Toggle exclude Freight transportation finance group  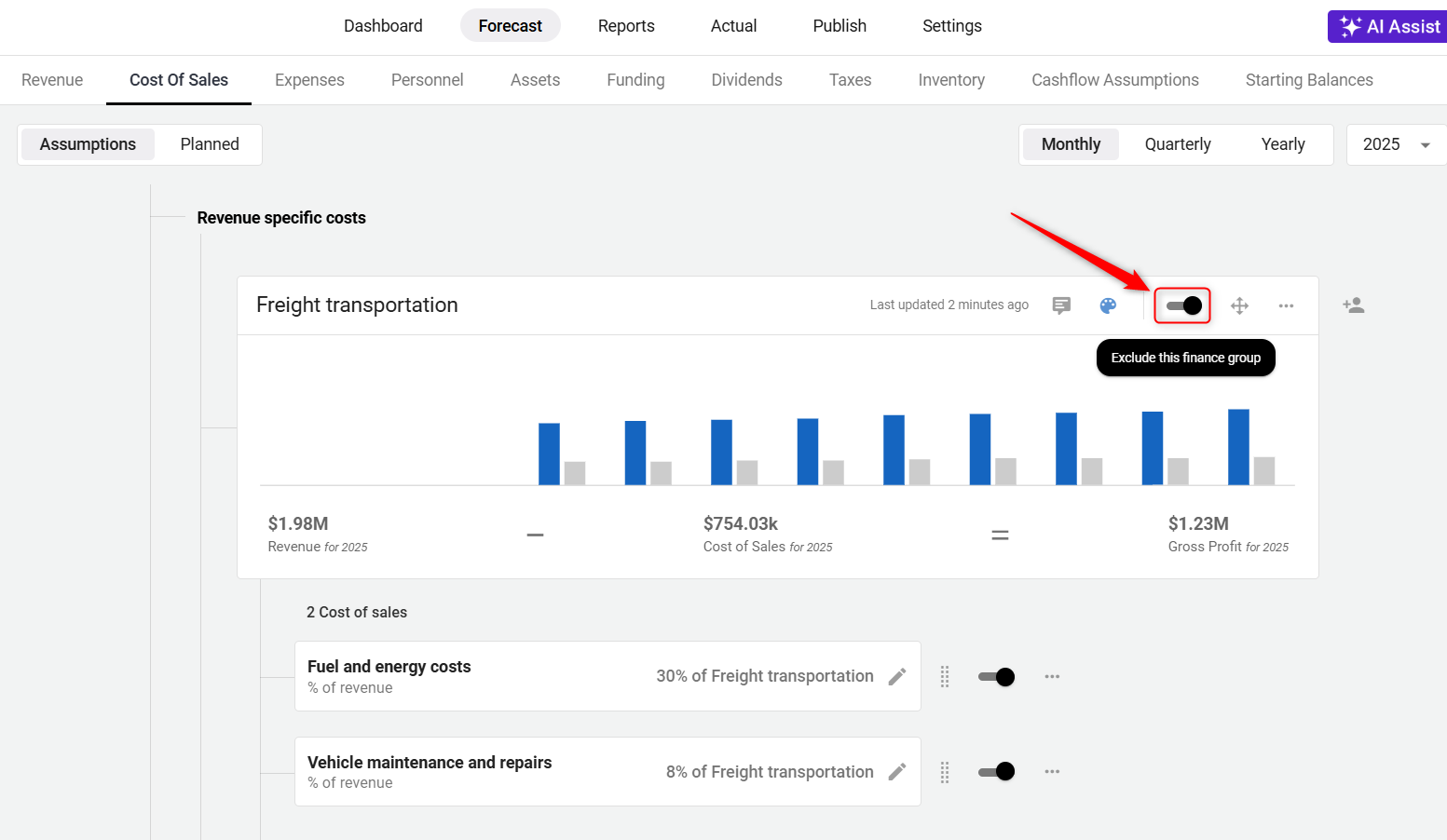point(1183,305)
